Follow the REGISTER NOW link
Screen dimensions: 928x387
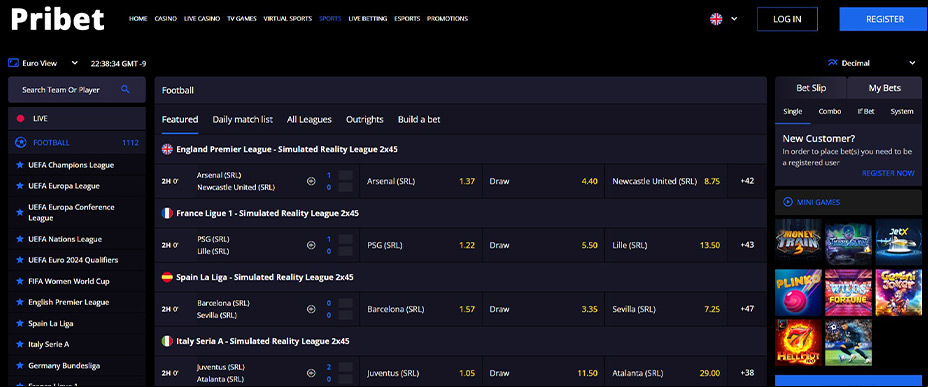pos(888,173)
